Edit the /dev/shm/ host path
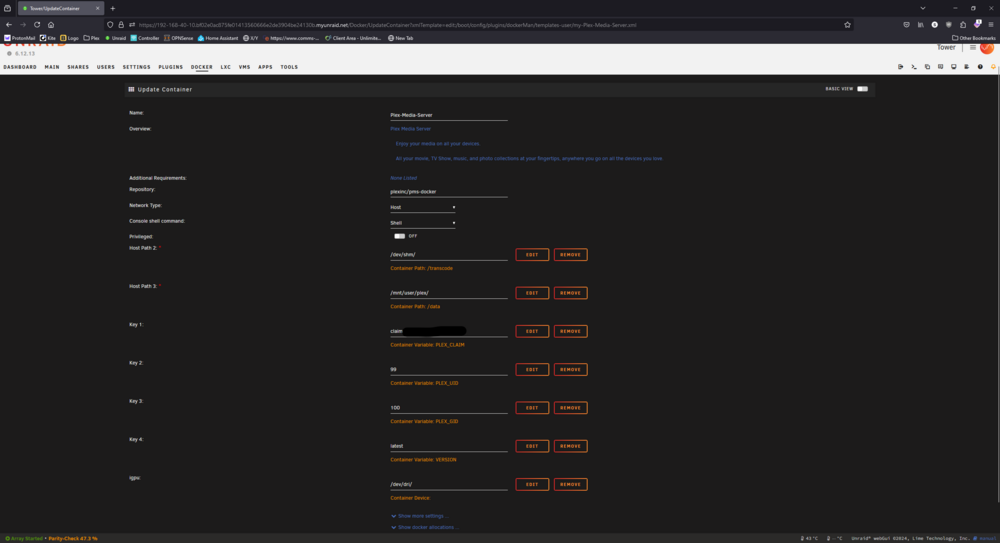Image resolution: width=1000 pixels, height=543 pixels. click(x=532, y=255)
